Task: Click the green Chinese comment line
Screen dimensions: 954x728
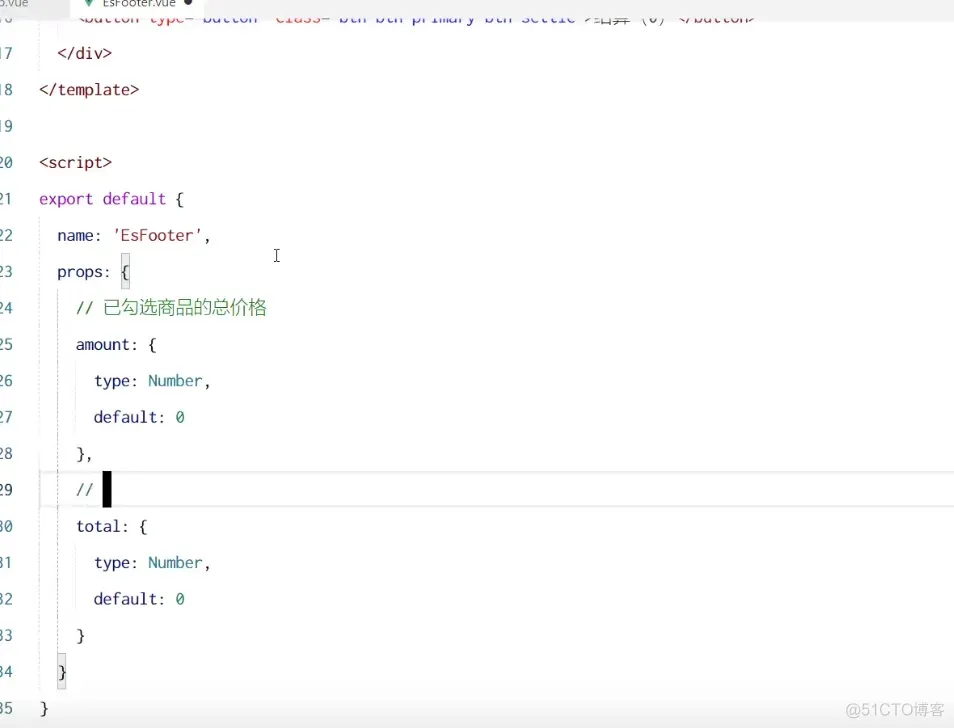Action: point(171,308)
